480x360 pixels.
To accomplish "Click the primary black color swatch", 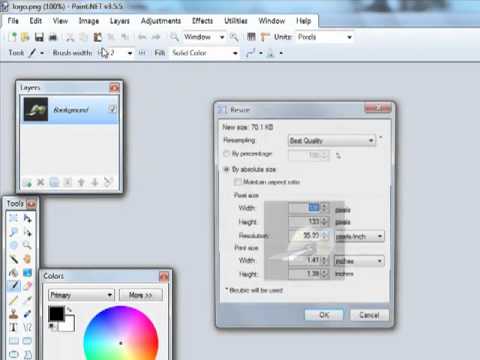I will (56, 314).
